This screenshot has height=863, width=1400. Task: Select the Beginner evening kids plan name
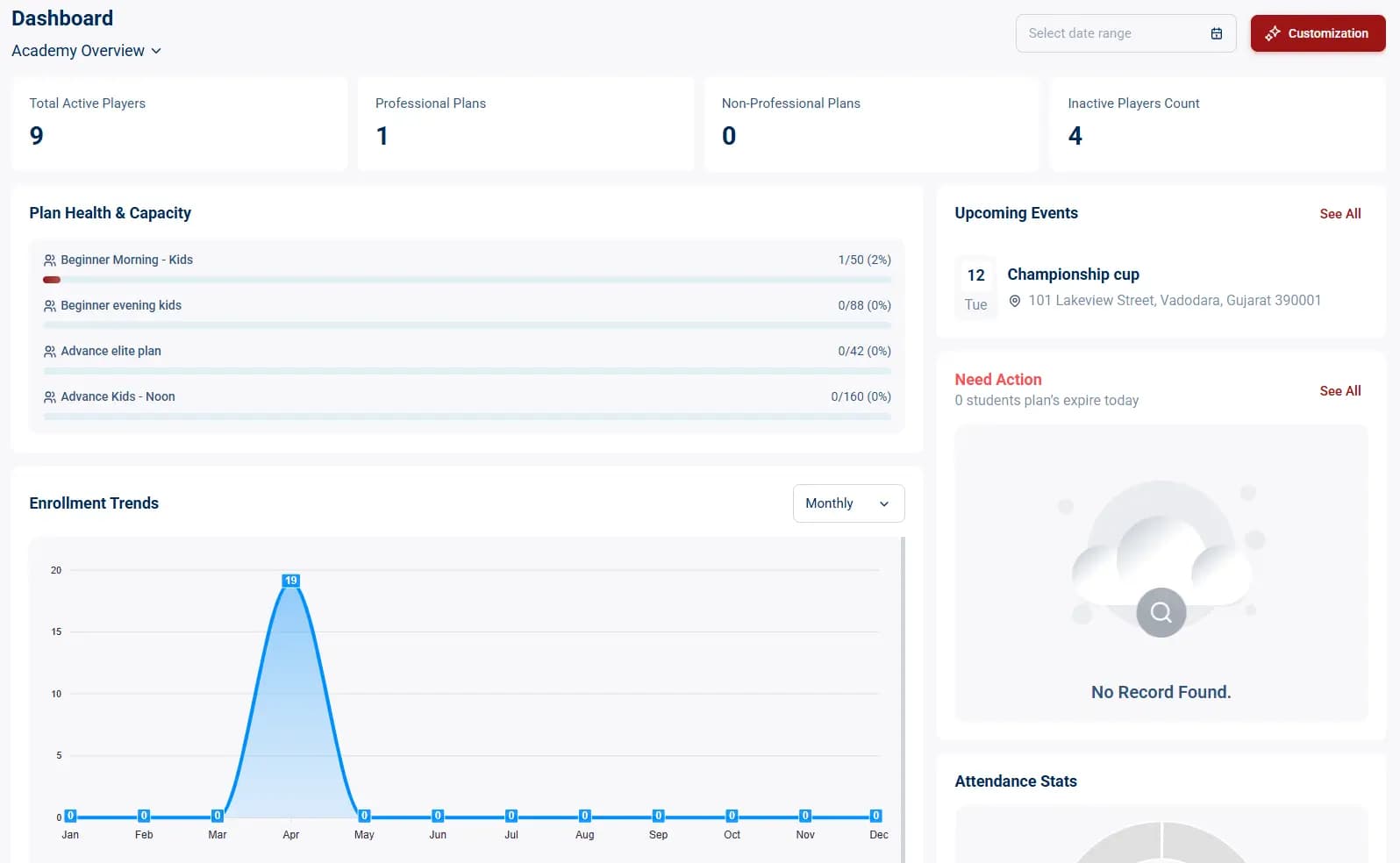click(x=121, y=306)
